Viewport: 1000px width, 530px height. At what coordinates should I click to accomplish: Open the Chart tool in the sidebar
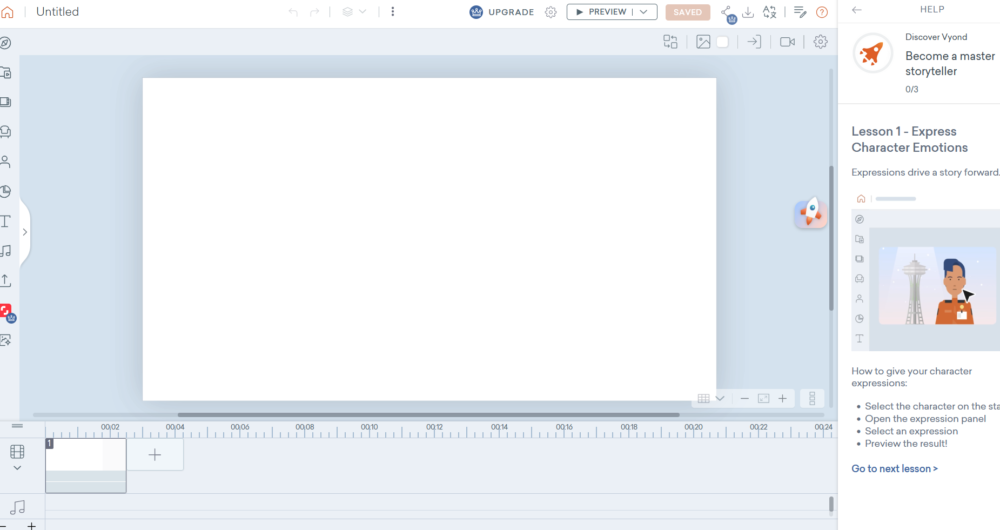pyautogui.click(x=6, y=191)
